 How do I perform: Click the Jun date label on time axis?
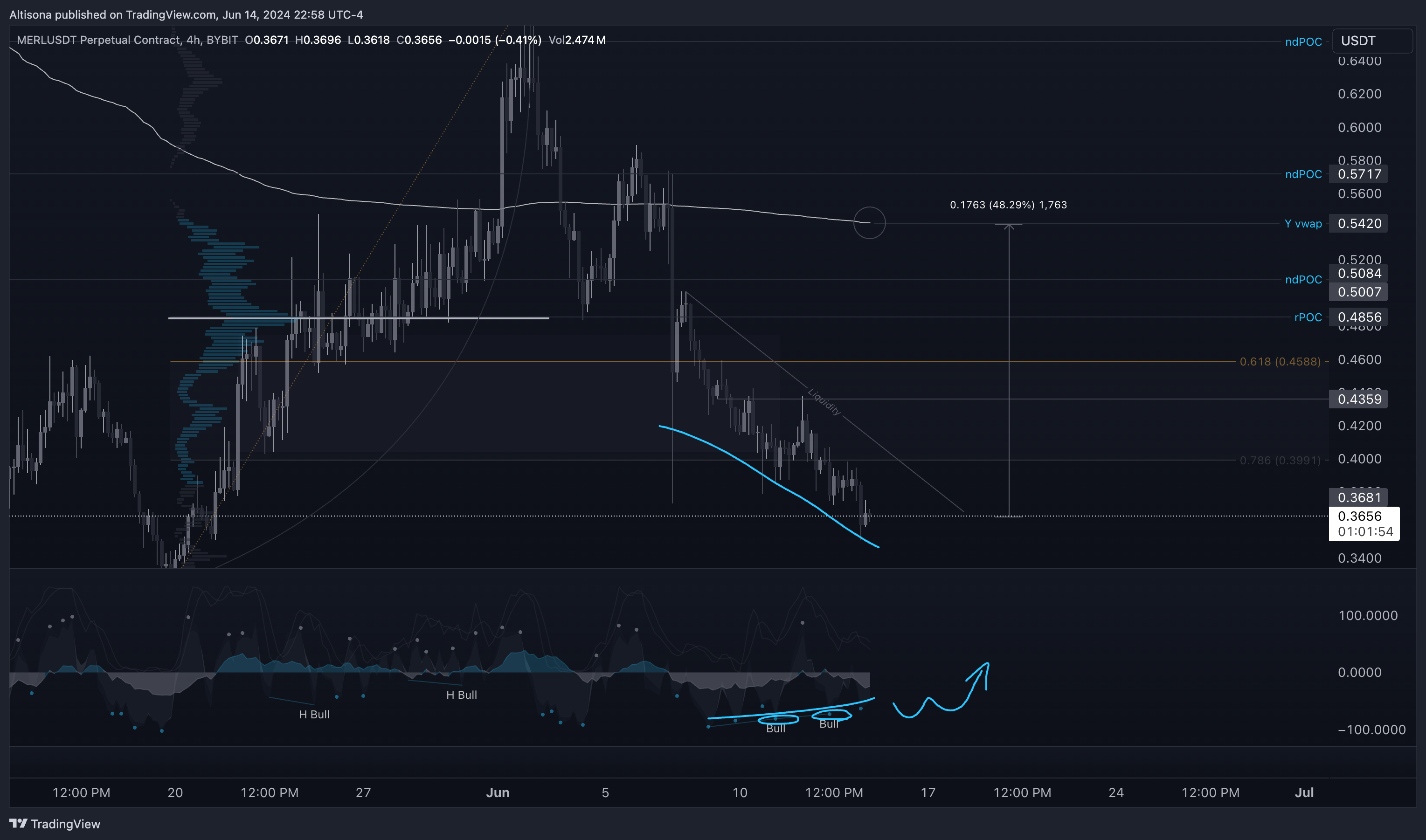pyautogui.click(x=498, y=792)
